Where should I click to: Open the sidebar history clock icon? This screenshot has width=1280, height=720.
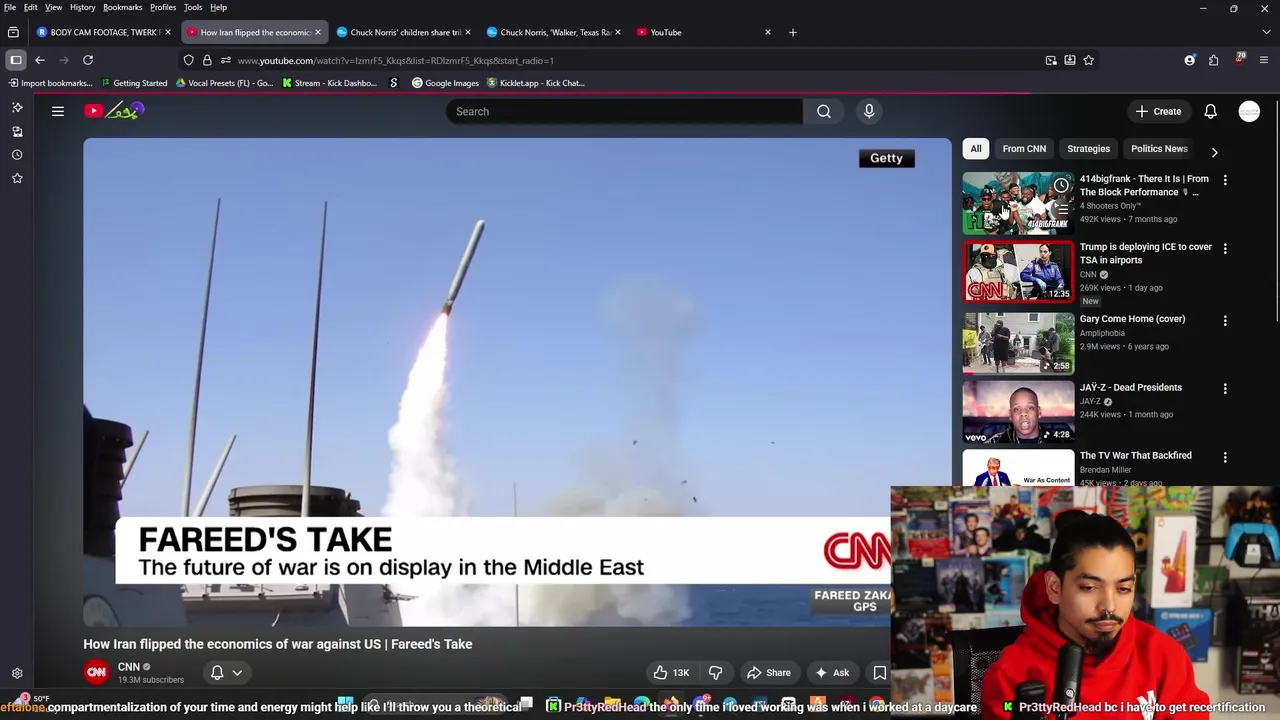coord(17,155)
